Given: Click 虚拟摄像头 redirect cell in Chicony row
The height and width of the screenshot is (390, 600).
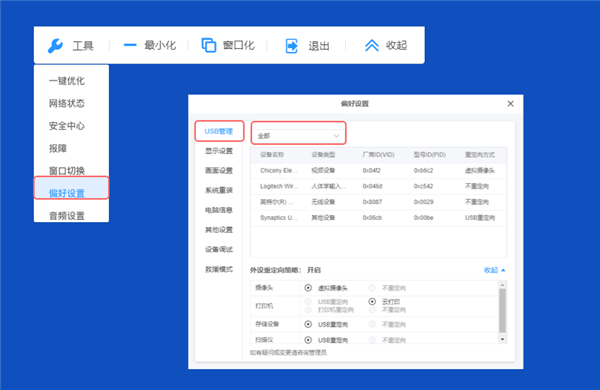Looking at the screenshot, I should pos(480,170).
